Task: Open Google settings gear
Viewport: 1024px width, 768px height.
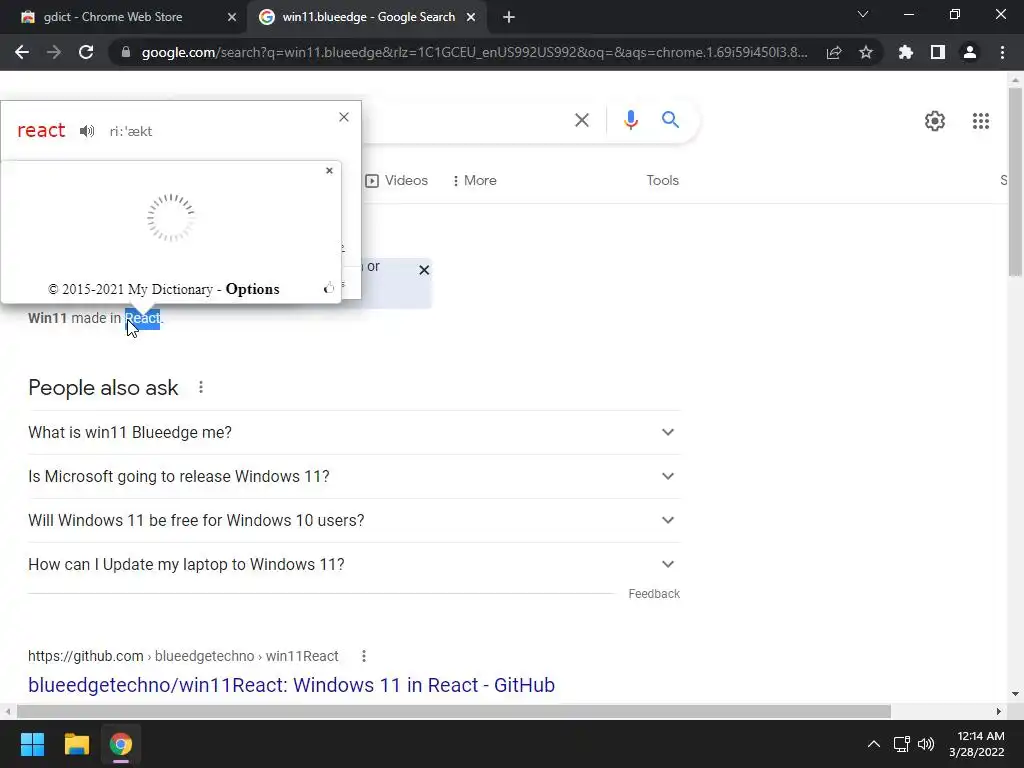Action: point(935,121)
